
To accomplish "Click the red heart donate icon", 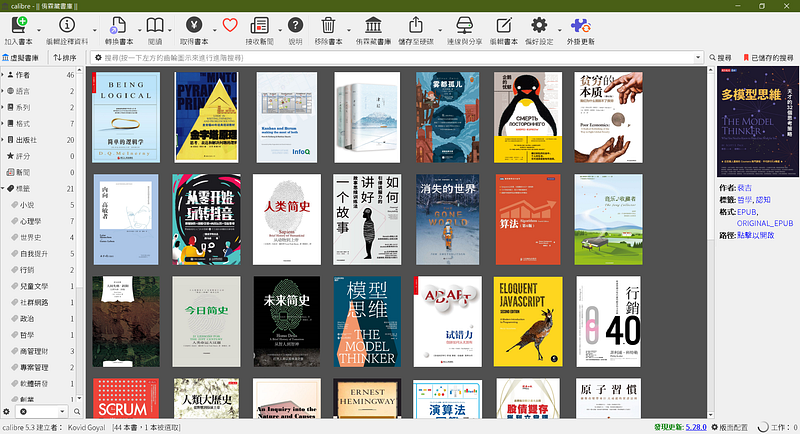I will pos(231,26).
